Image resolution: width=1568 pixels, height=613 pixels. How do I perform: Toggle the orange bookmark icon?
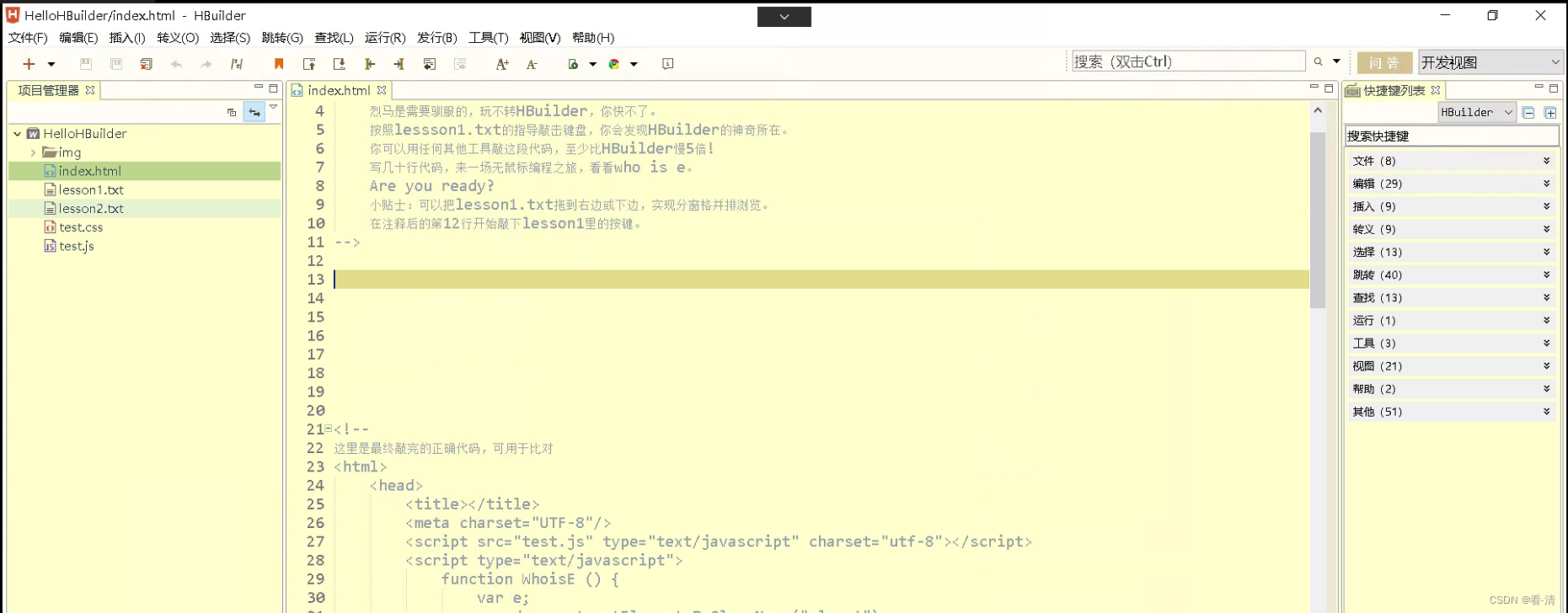pos(279,64)
